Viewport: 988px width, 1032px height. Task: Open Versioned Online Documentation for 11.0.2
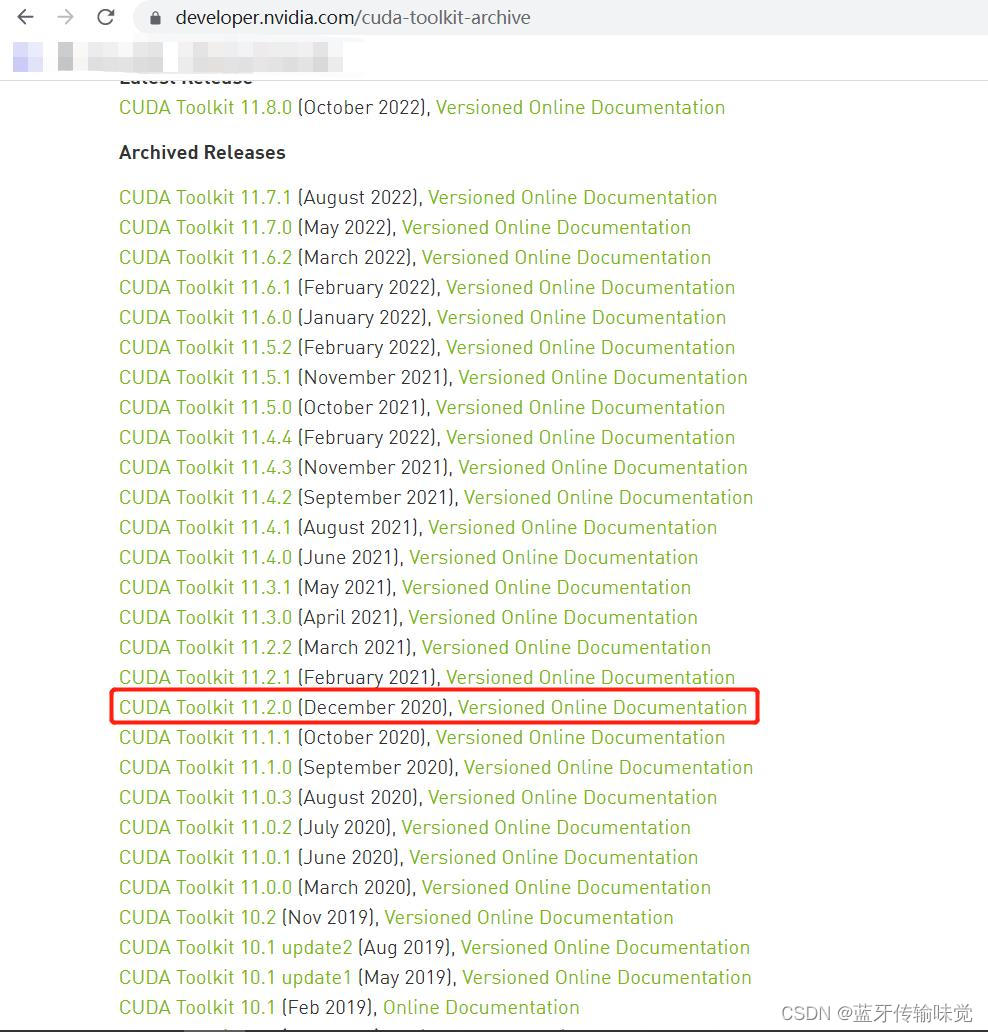[546, 827]
